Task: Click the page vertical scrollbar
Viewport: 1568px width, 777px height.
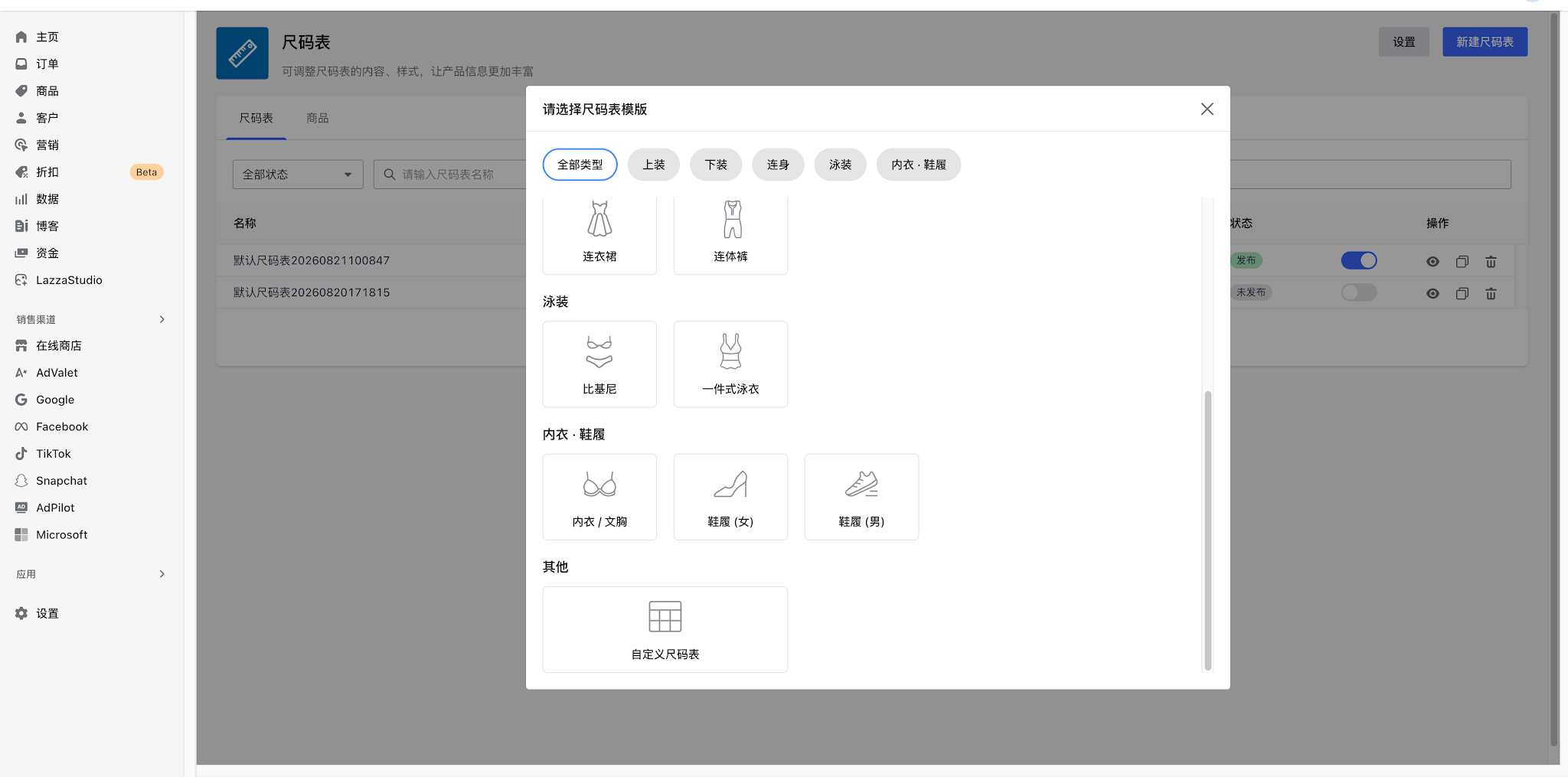Action: [1554, 379]
